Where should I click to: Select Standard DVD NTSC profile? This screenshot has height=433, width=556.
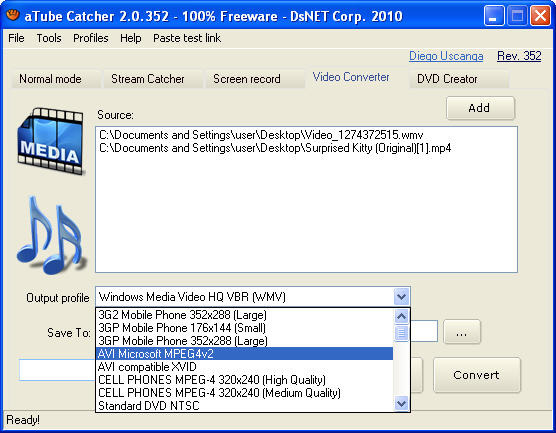click(x=244, y=406)
